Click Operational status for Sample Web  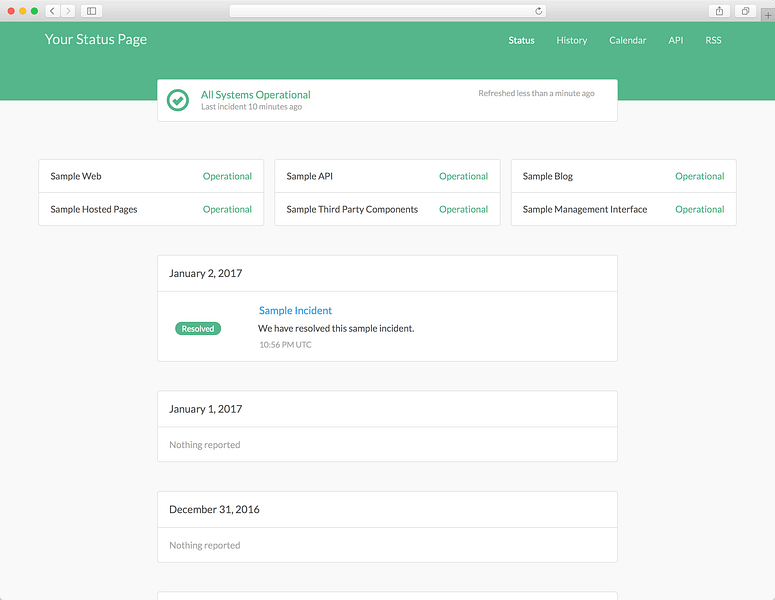(x=227, y=176)
